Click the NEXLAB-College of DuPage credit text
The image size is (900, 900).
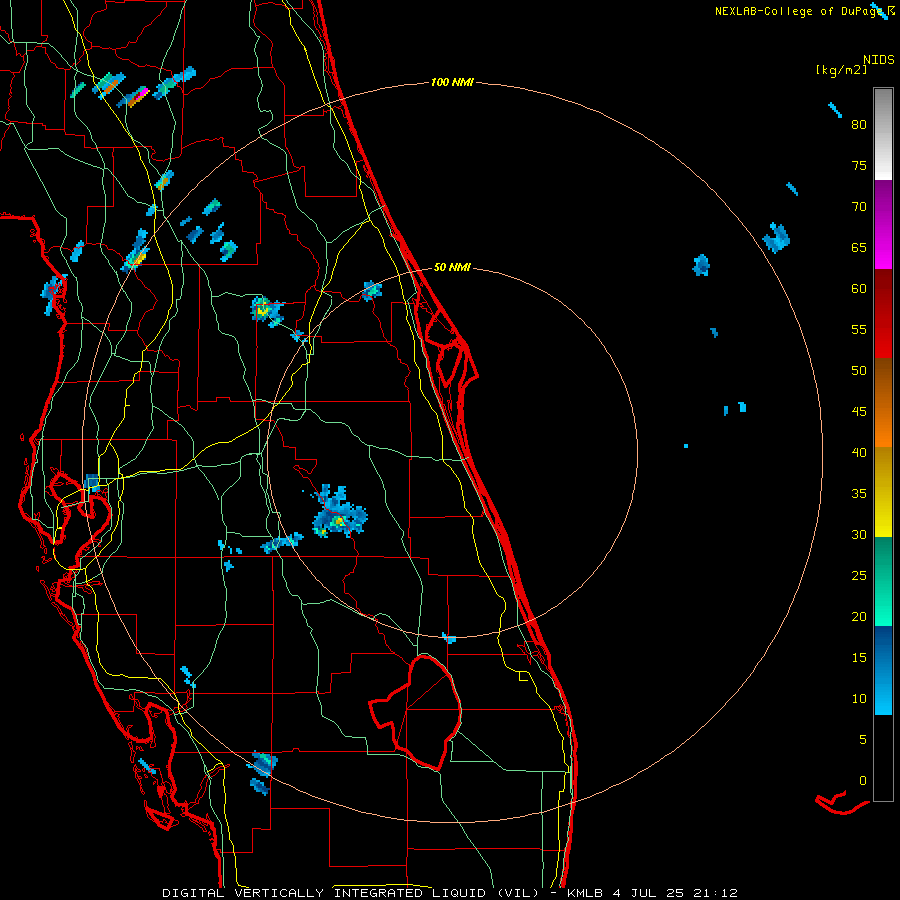800,11
